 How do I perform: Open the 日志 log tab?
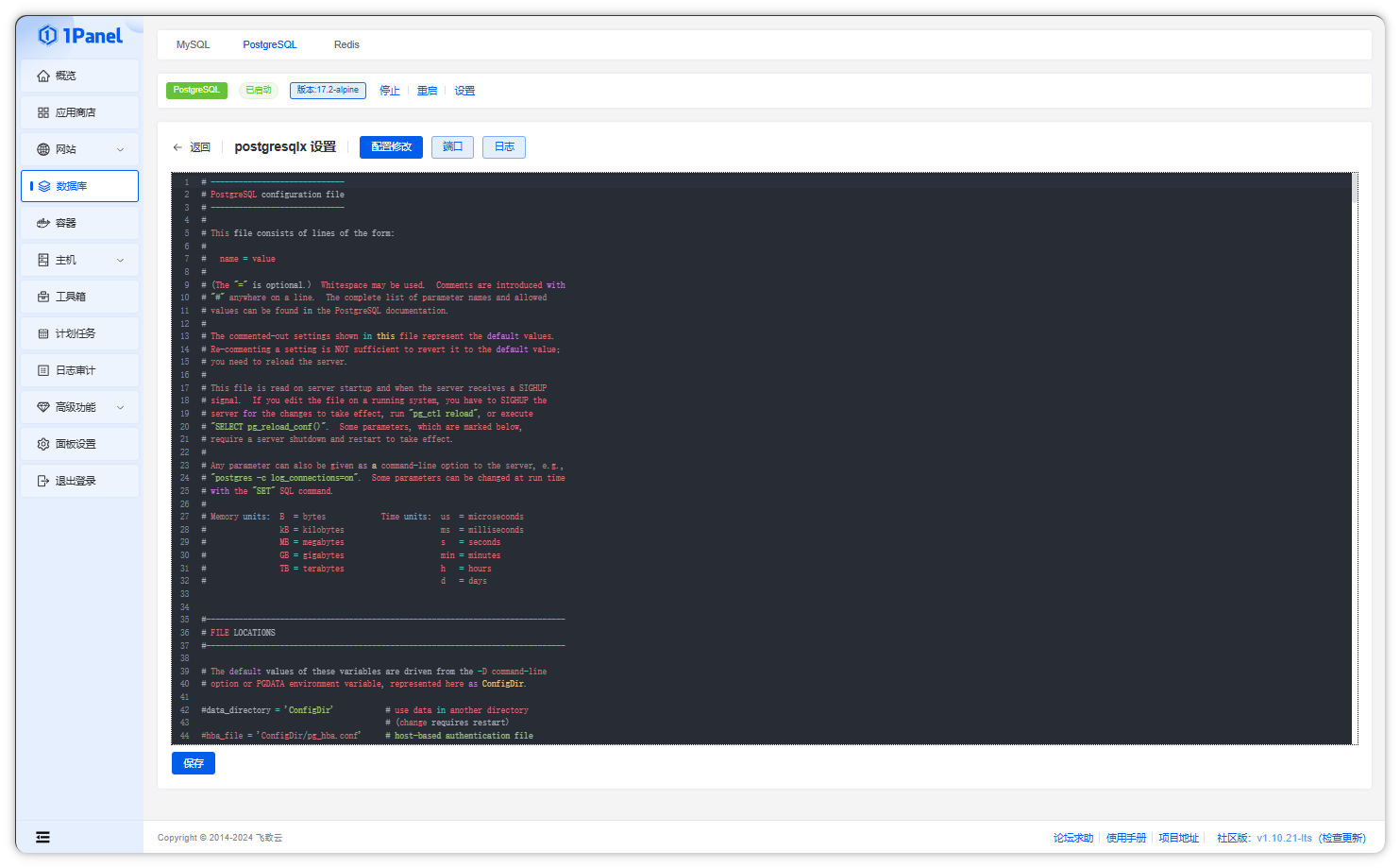504,147
